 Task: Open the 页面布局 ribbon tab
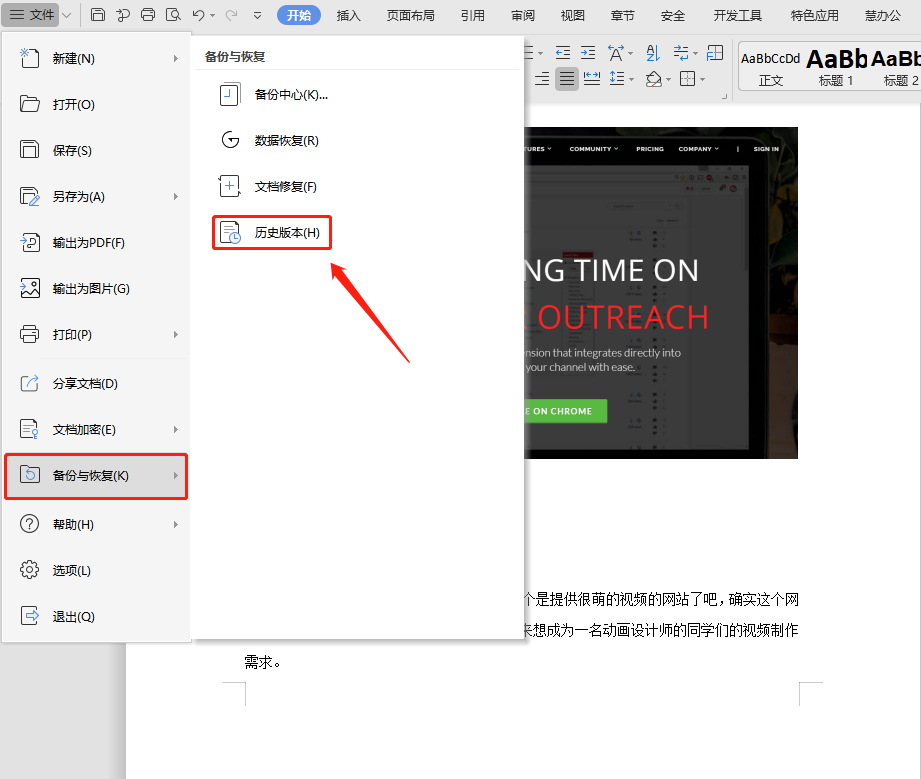(x=411, y=15)
